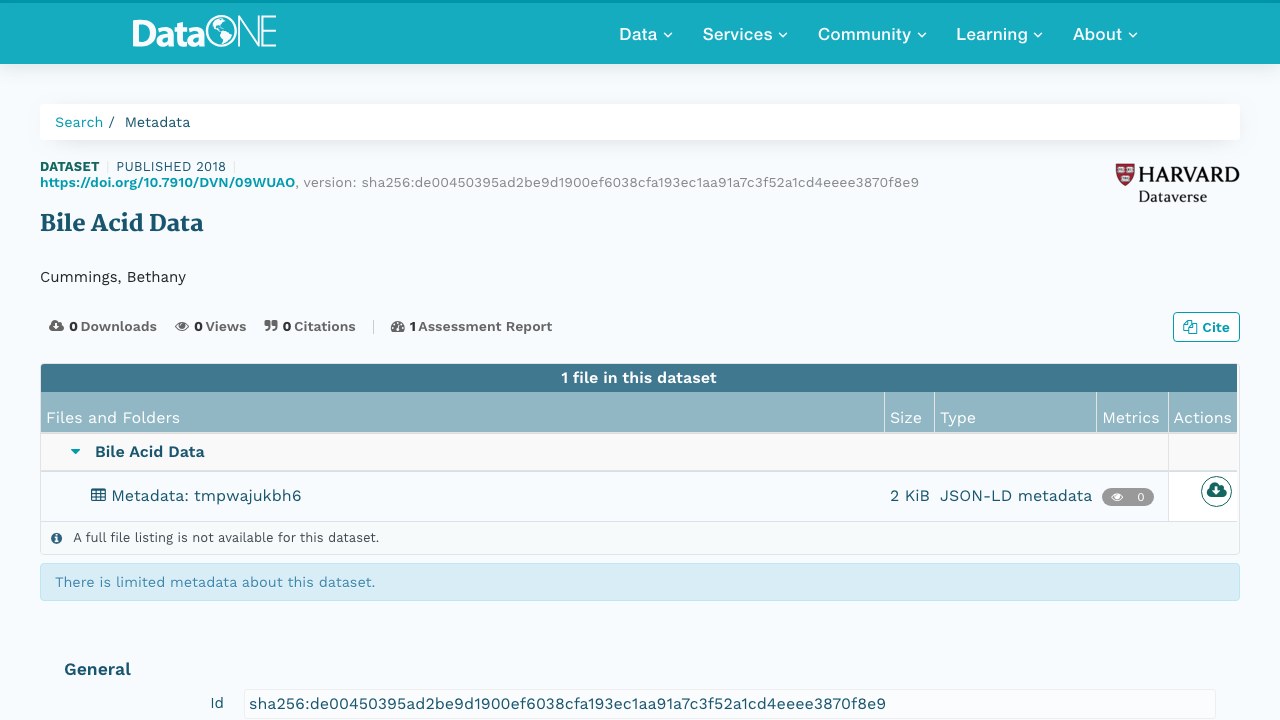Click the 2 KiB file size
This screenshot has width=1280, height=720.
point(910,496)
